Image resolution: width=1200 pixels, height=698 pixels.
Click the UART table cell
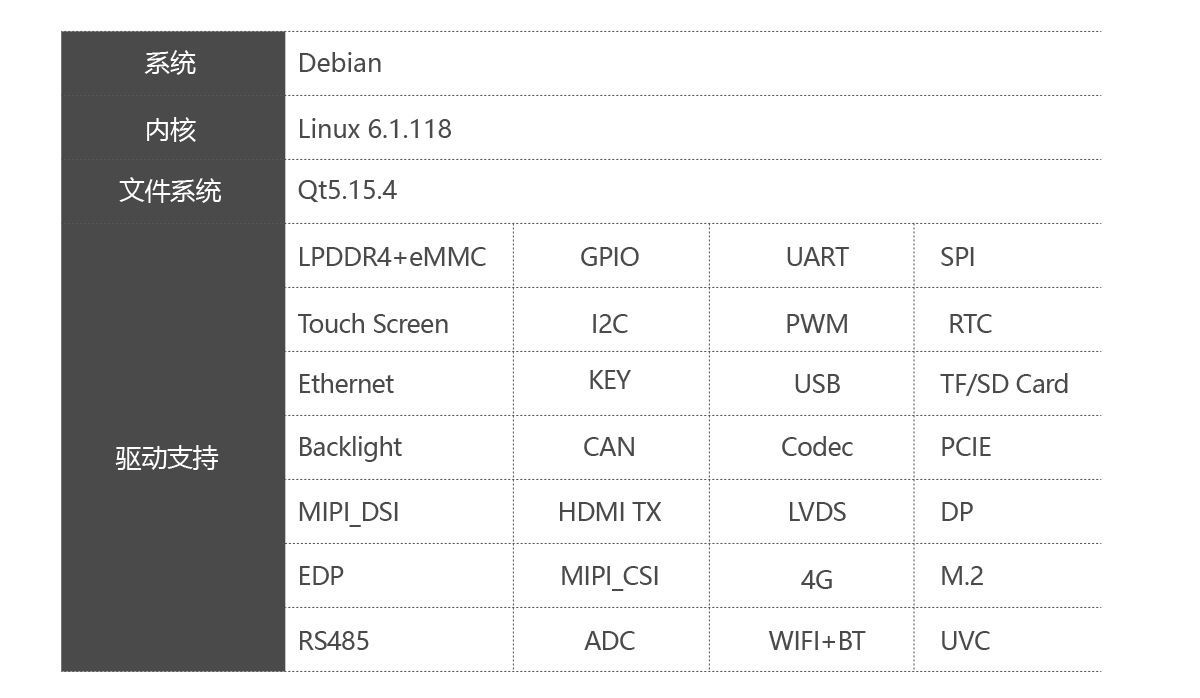(x=817, y=257)
